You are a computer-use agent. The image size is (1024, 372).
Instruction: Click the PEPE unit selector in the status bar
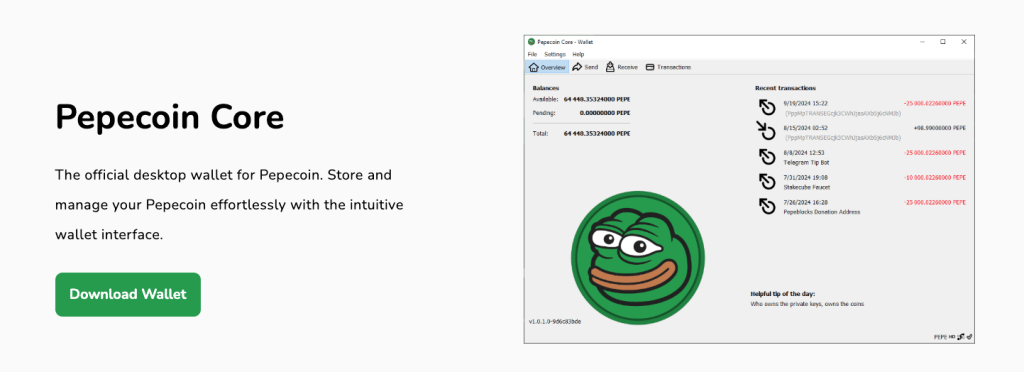click(x=940, y=337)
